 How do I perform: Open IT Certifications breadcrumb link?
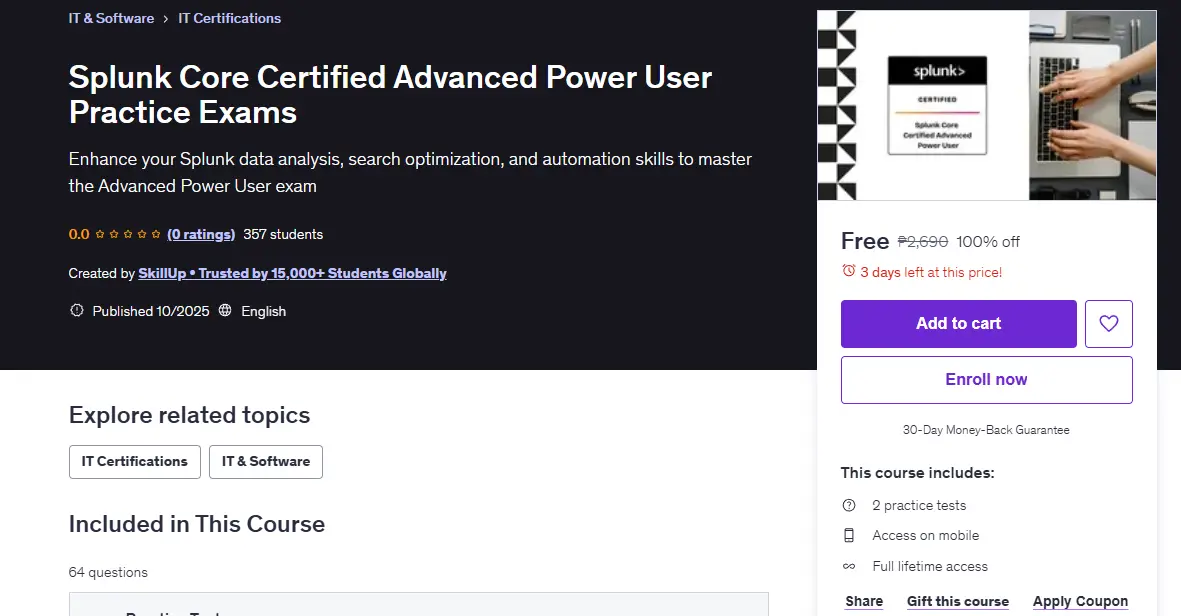click(230, 18)
